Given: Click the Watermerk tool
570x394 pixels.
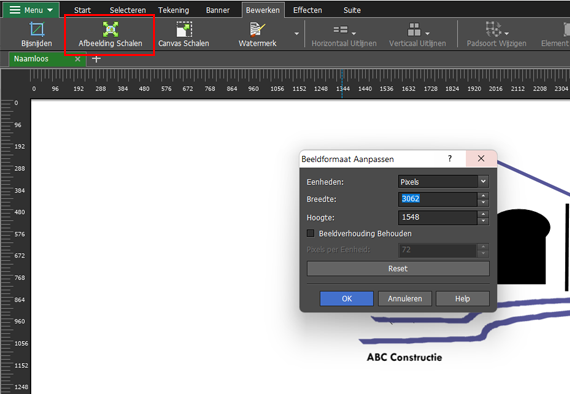Looking at the screenshot, I should (257, 35).
